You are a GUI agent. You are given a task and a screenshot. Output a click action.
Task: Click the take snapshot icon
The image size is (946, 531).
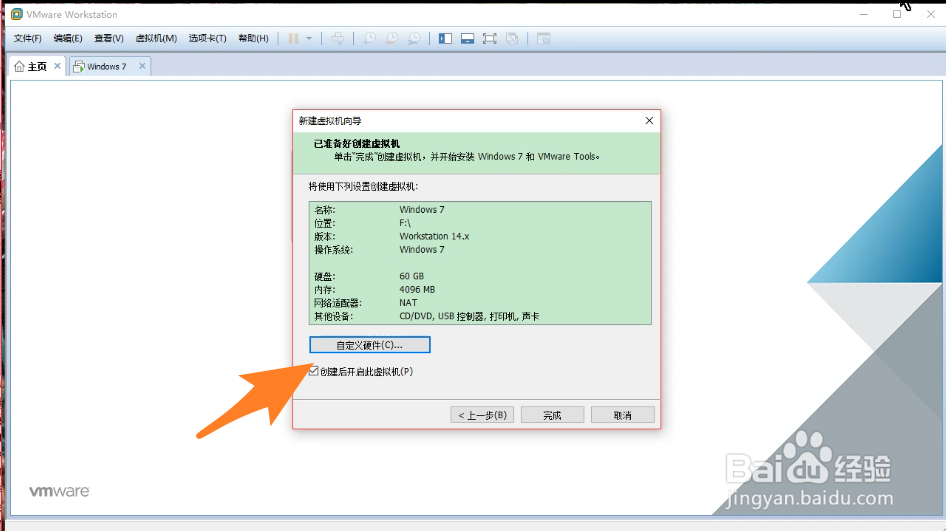[369, 39]
